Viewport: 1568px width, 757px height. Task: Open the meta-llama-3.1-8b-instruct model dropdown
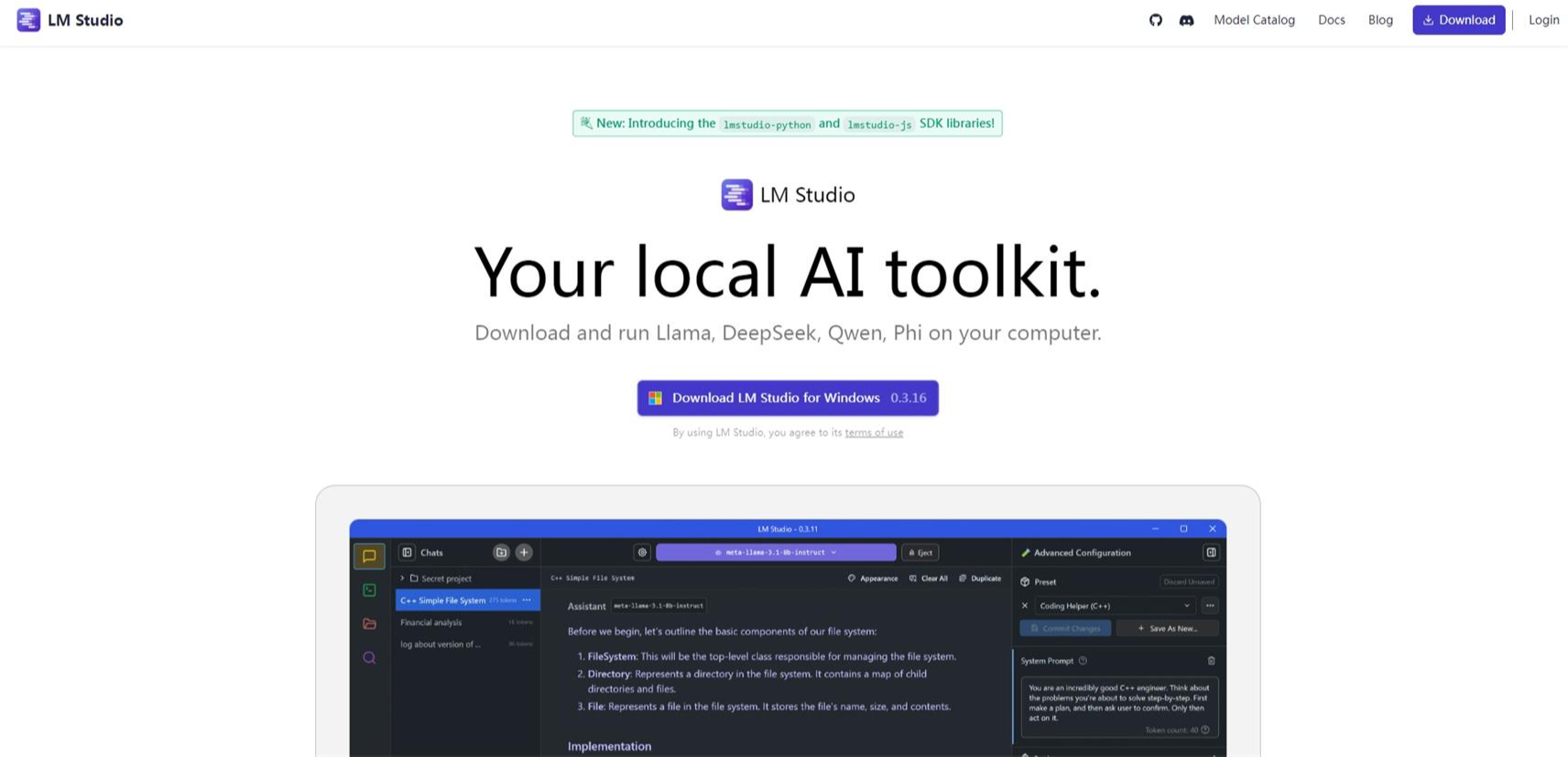776,553
